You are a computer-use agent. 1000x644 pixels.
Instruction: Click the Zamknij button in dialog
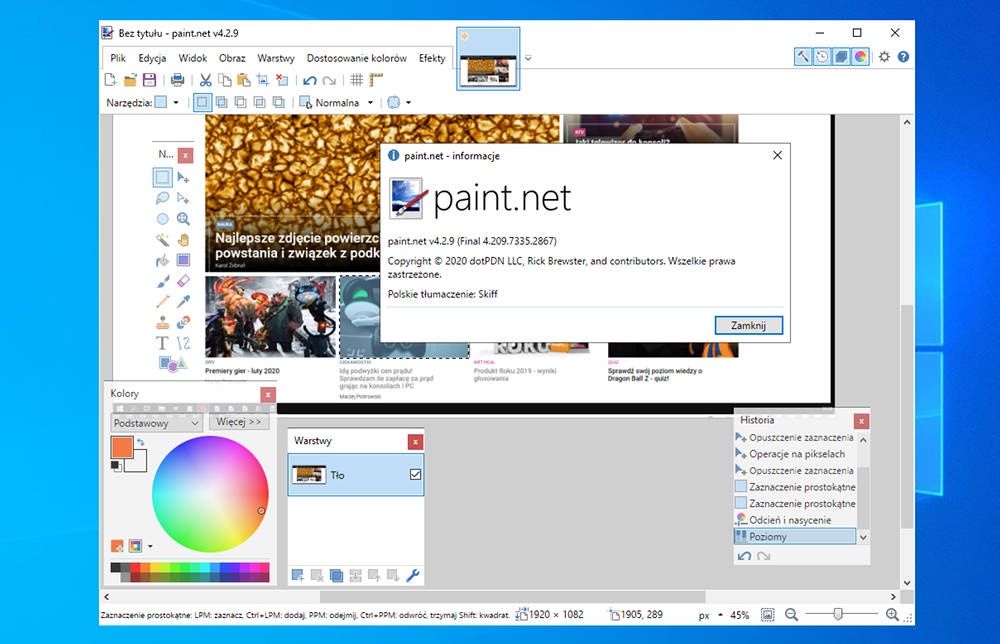click(x=748, y=325)
